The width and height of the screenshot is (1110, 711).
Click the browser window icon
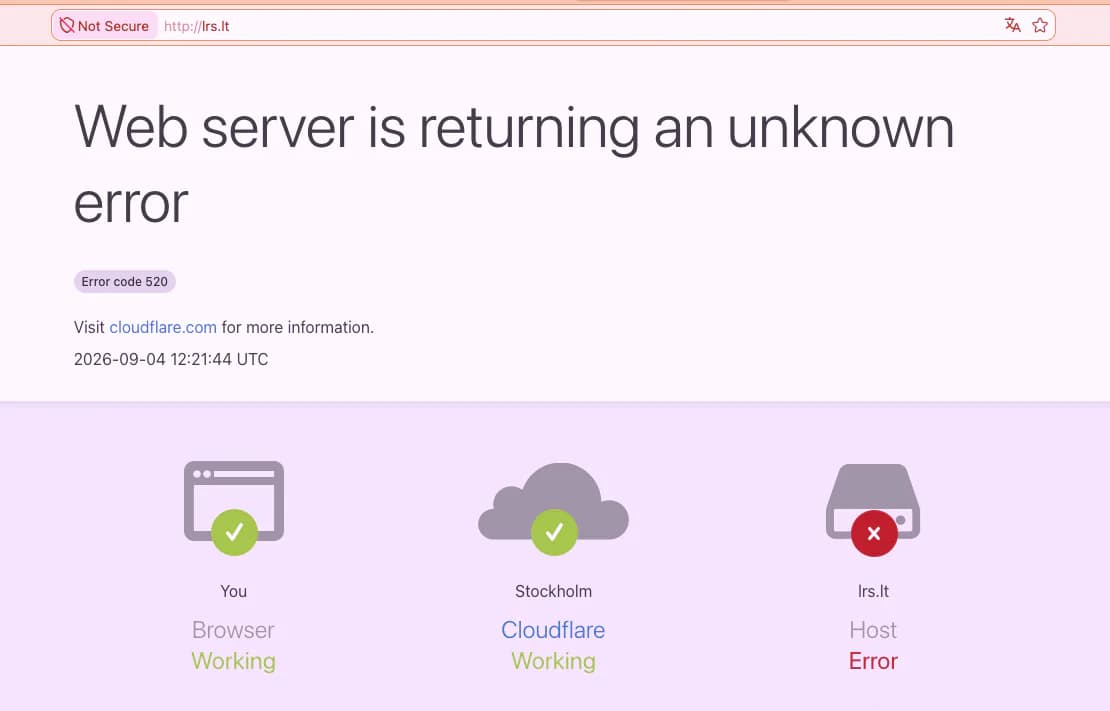(234, 501)
